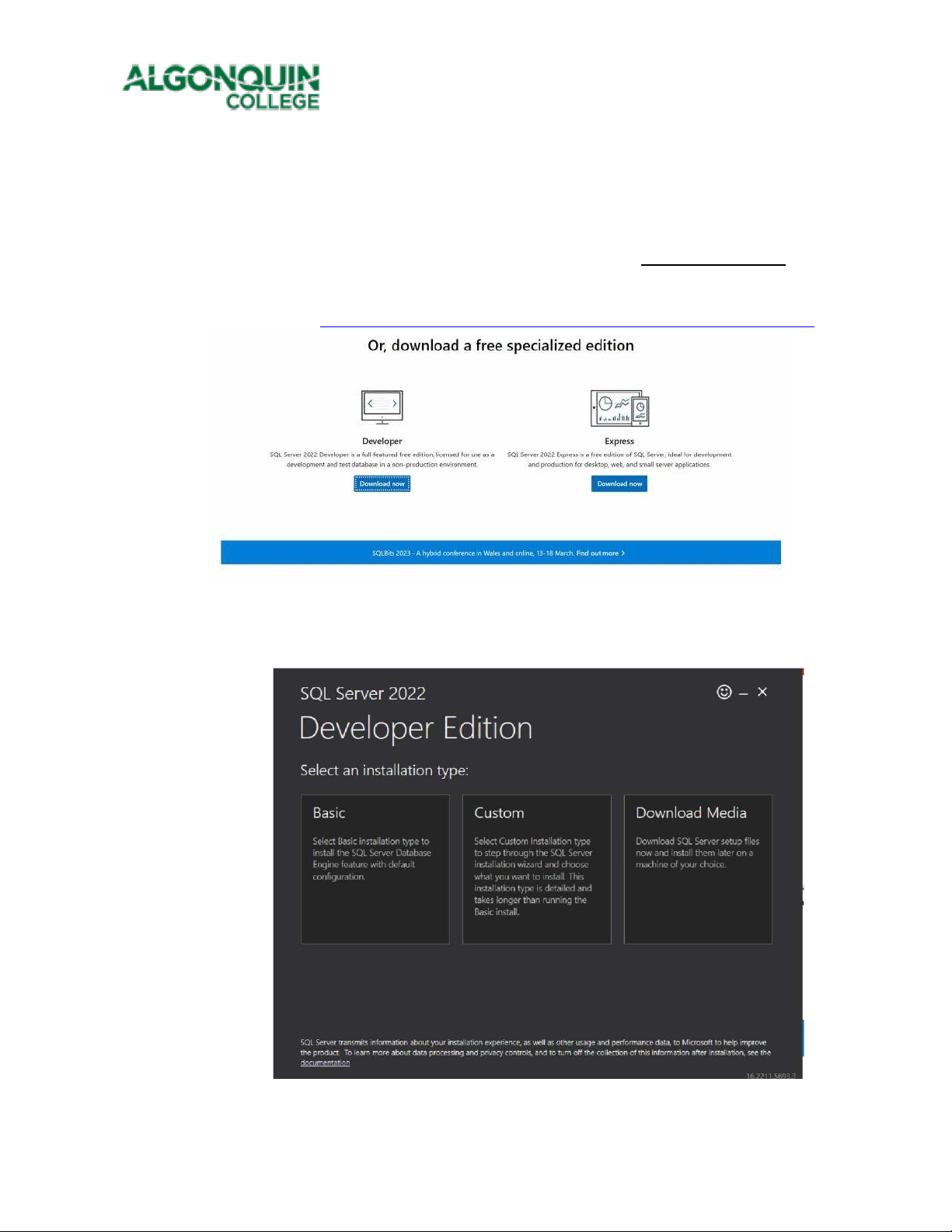Click the smiley feedback icon in installer
Screen dimensions: 952x1232
[724, 692]
